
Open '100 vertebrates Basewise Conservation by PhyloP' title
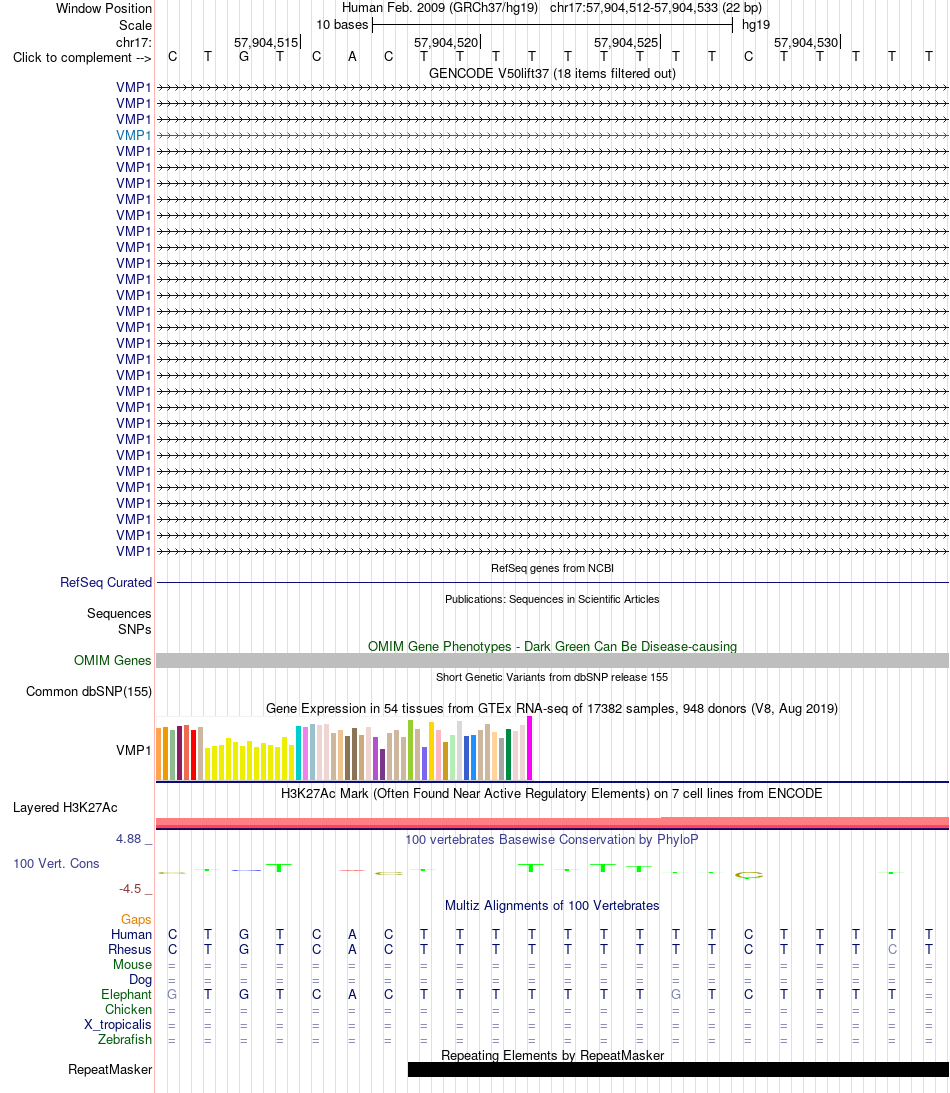(x=552, y=839)
